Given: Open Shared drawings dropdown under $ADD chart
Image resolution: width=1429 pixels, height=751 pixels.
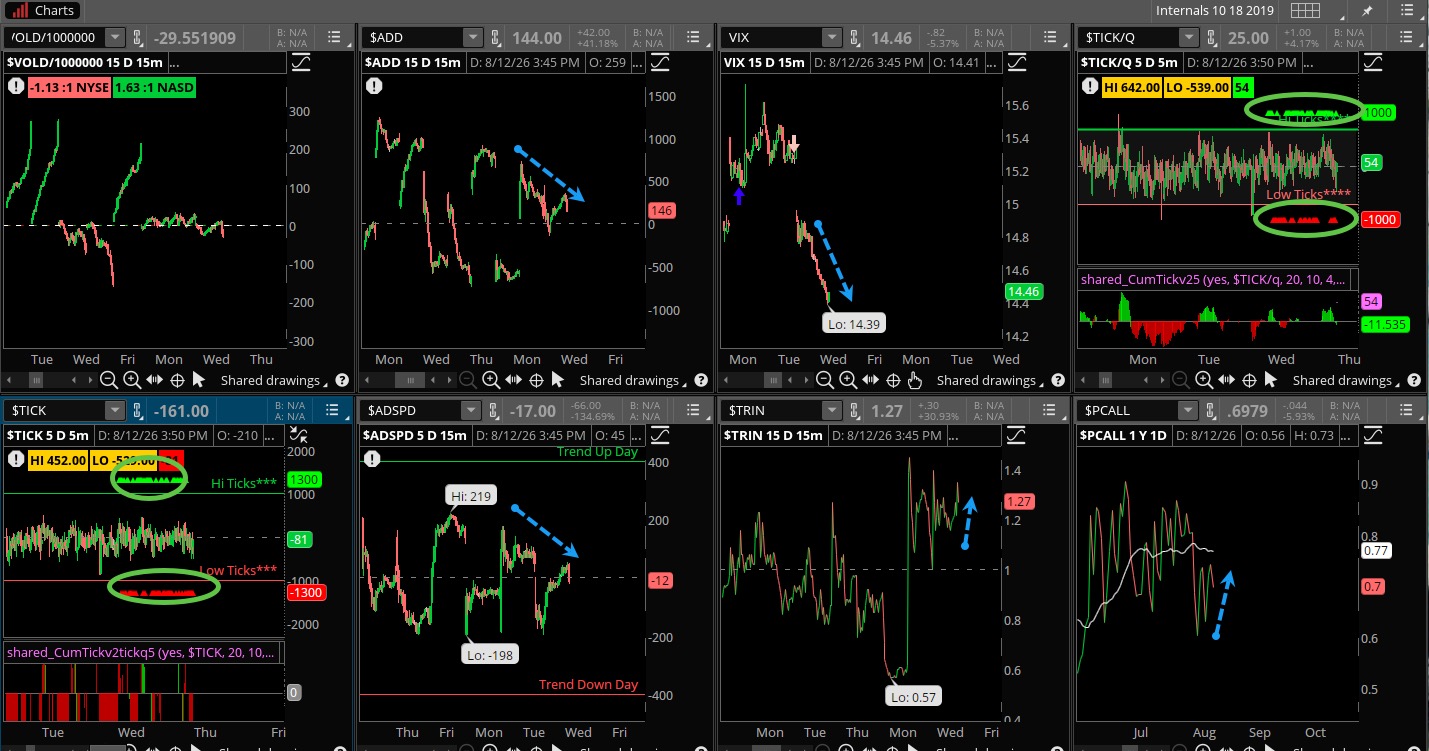Looking at the screenshot, I should pos(634,380).
